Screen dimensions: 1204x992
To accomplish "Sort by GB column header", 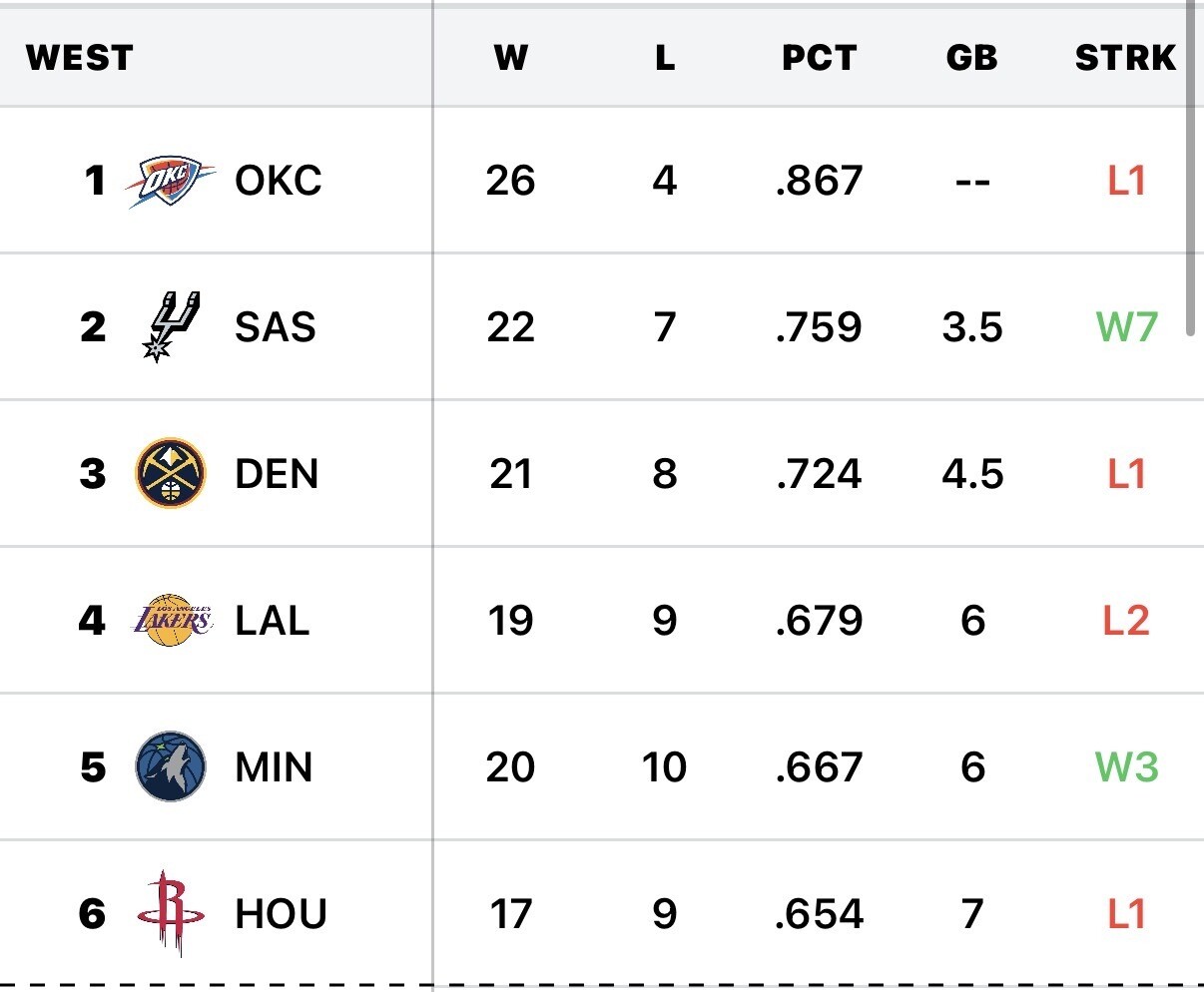I will [x=971, y=58].
